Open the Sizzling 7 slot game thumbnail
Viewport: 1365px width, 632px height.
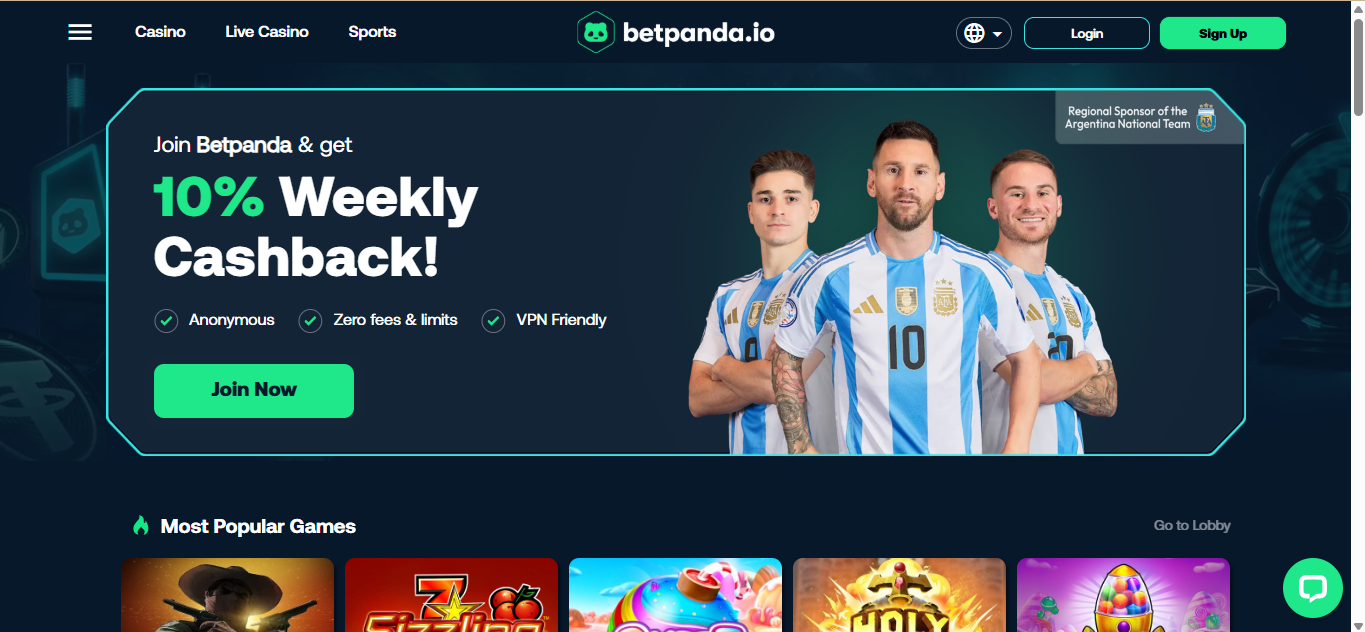[451, 595]
